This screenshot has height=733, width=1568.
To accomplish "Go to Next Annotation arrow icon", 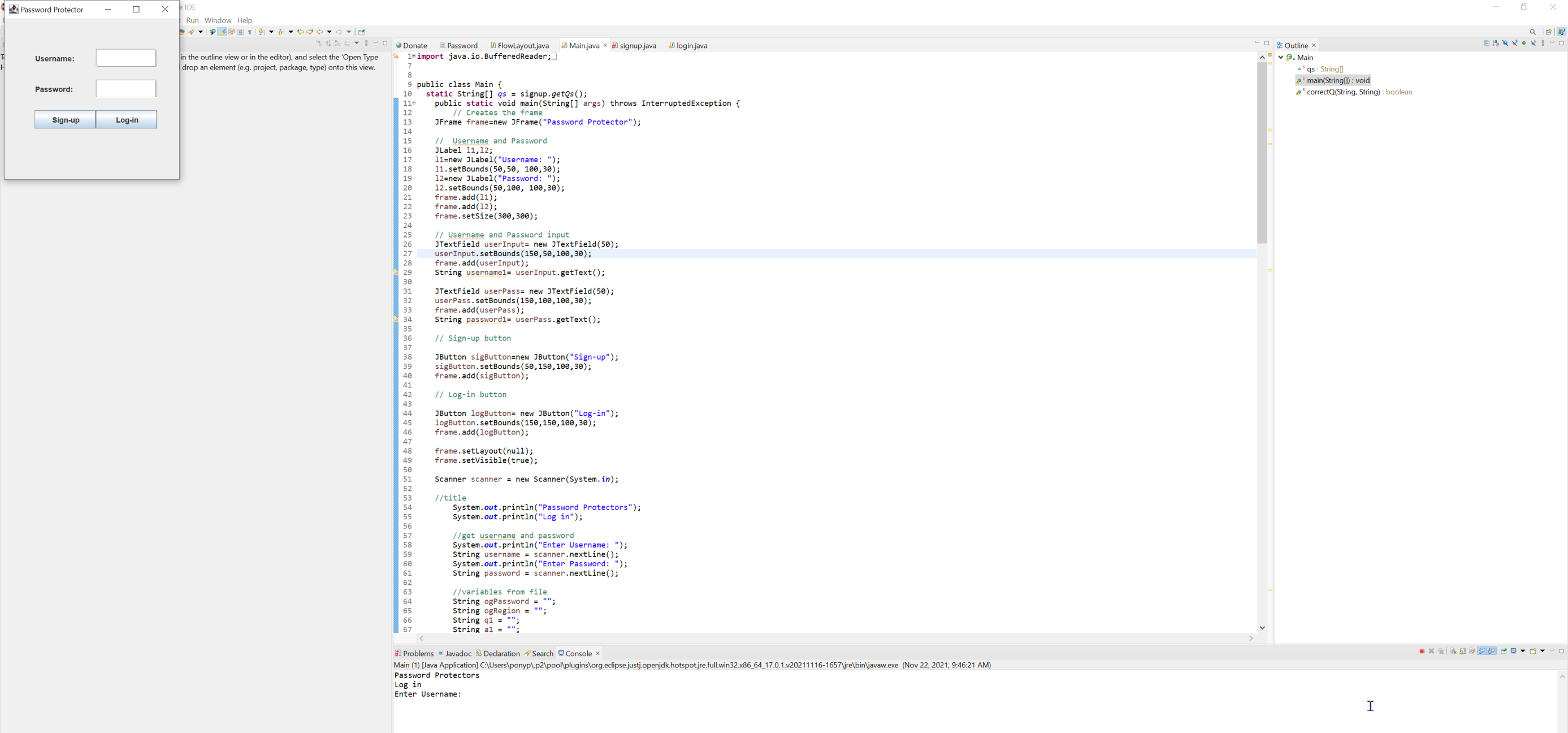I will click(x=261, y=32).
